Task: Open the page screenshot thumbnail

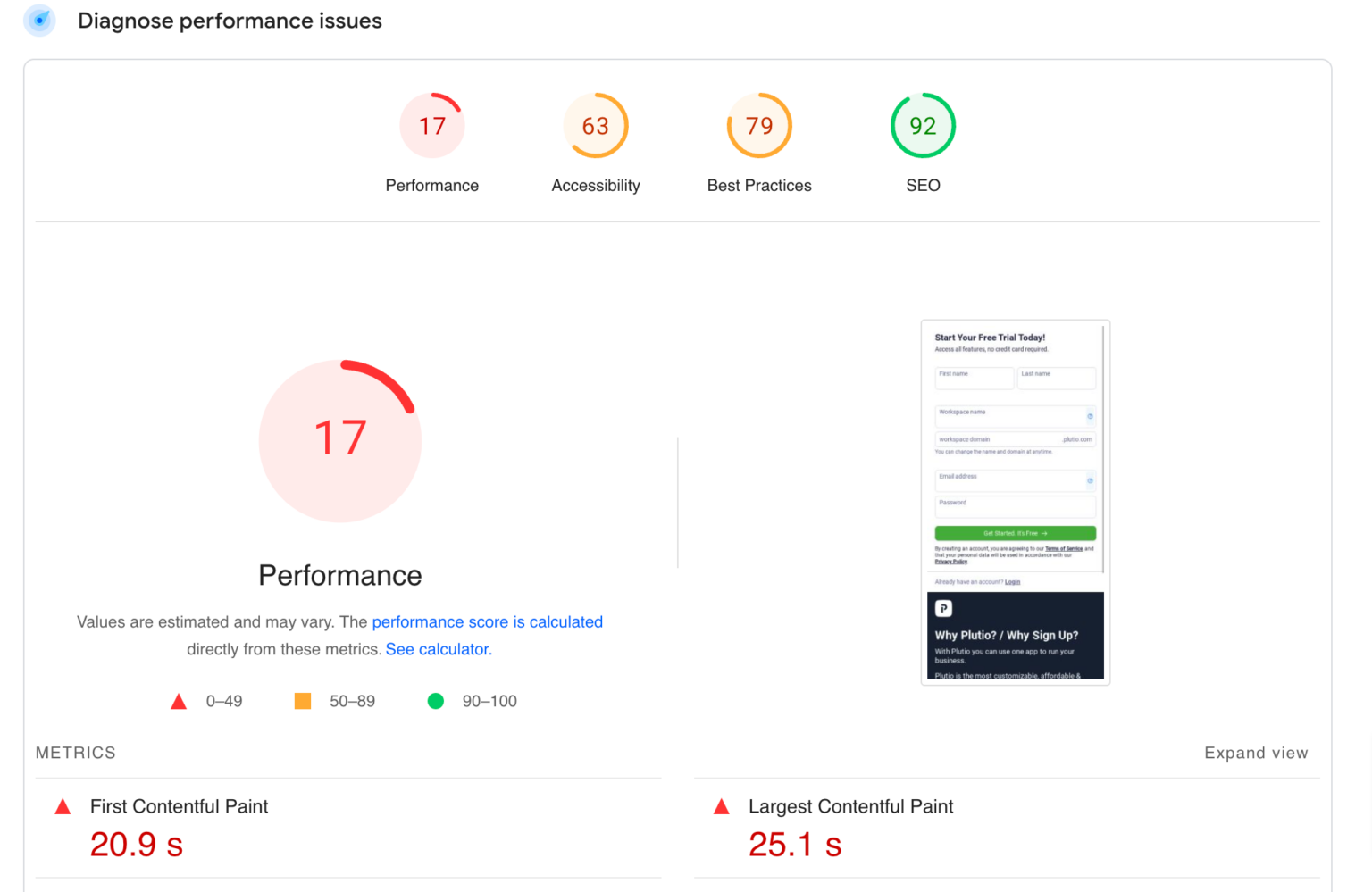Action: (x=1016, y=503)
